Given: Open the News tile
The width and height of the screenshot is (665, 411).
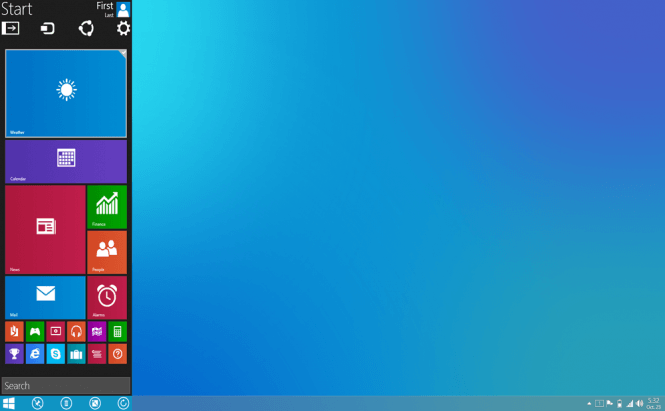Looking at the screenshot, I should pyautogui.click(x=45, y=229).
